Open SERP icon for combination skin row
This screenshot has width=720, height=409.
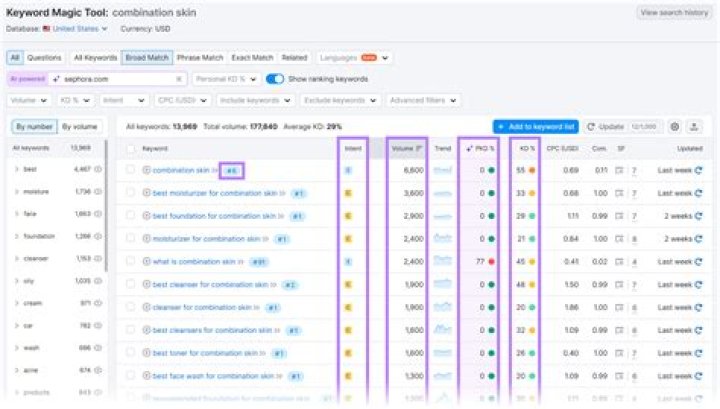point(619,170)
